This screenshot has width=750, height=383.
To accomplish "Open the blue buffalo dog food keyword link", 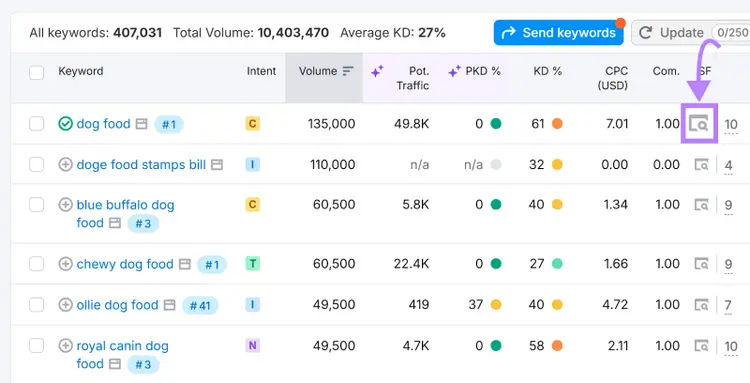I will [125, 214].
